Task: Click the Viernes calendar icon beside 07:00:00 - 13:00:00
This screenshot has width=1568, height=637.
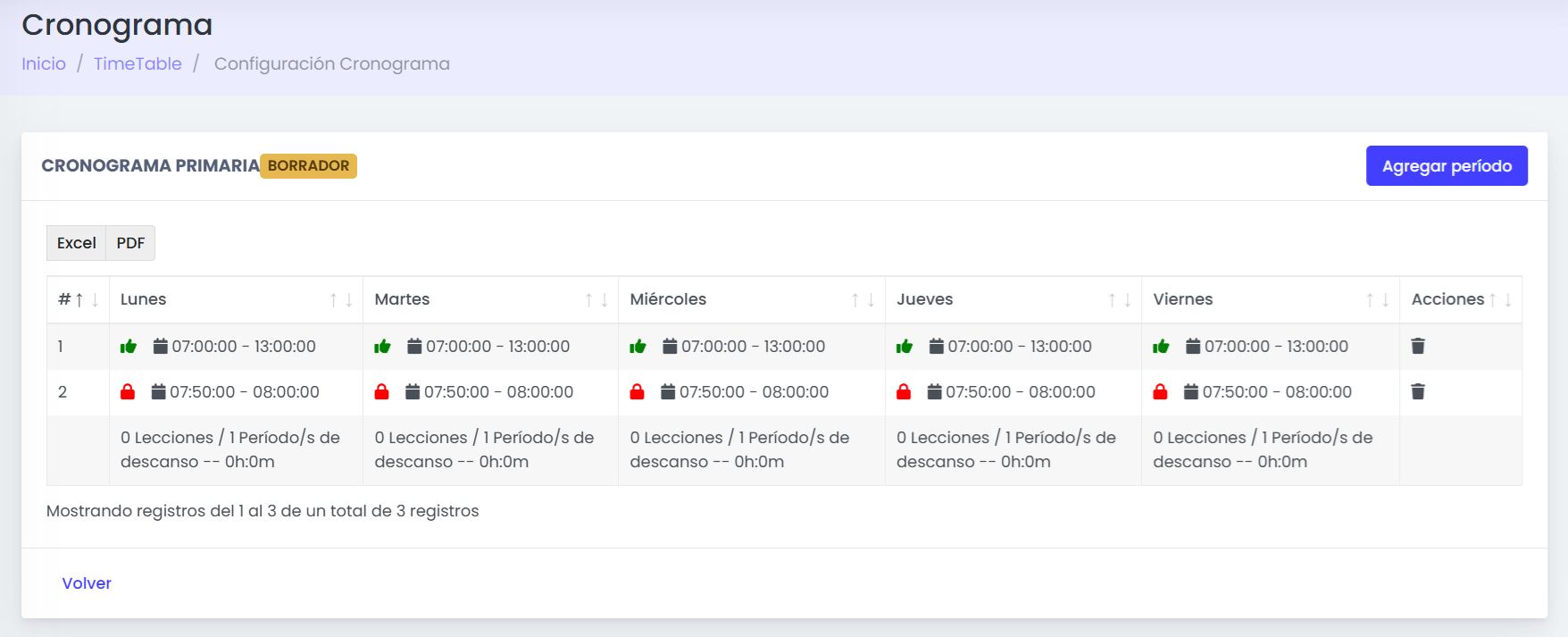Action: point(1193,346)
